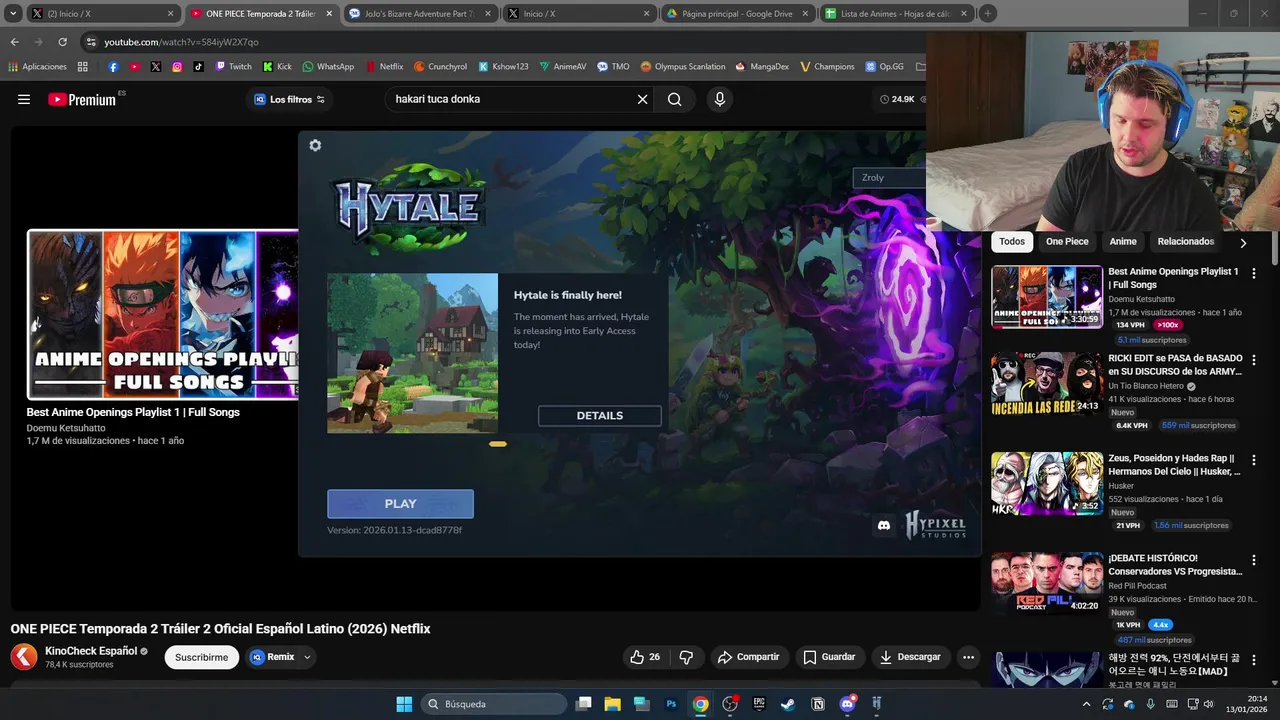Click Windows taskbar Búsqueda search box
This screenshot has width=1280, height=720.
pos(494,704)
